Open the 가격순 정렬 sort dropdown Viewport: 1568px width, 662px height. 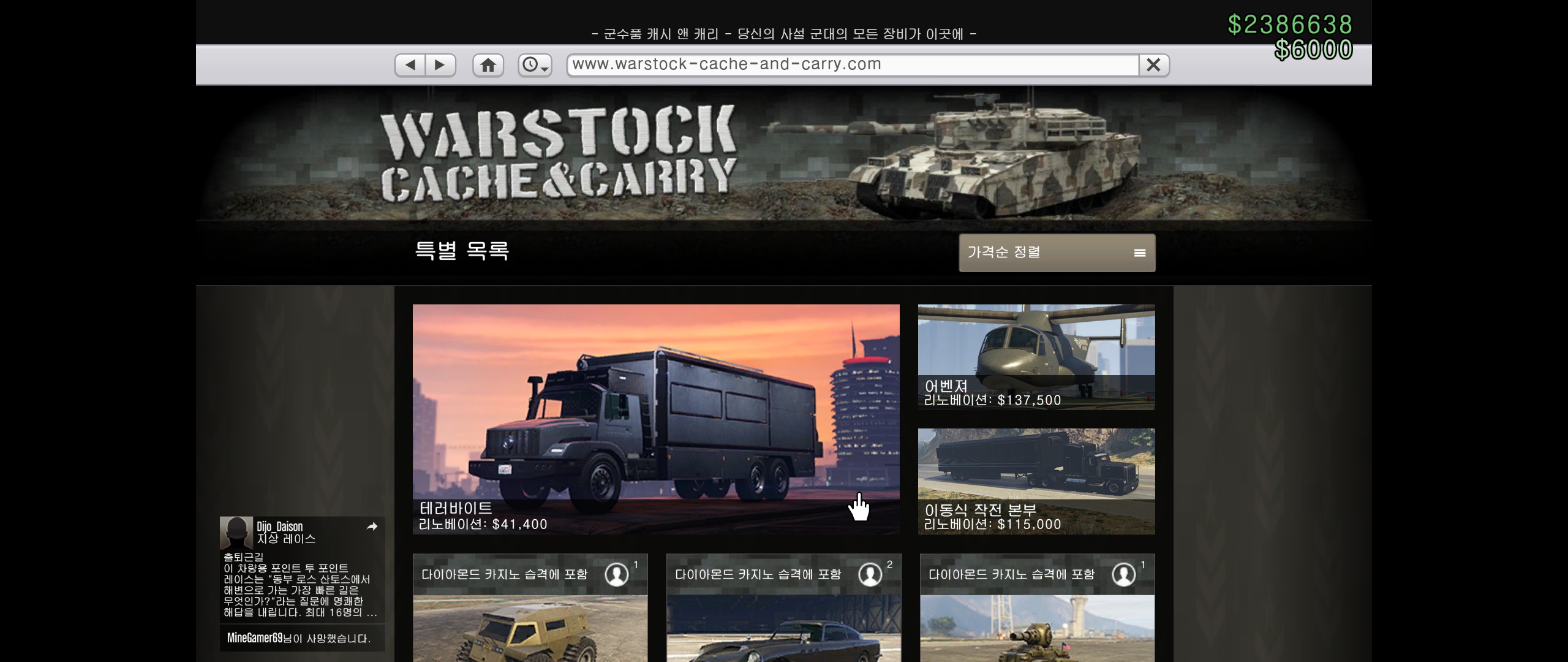pos(1057,253)
